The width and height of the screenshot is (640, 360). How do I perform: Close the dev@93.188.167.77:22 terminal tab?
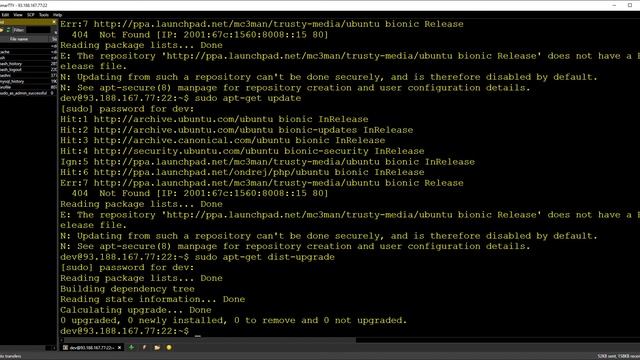119,348
